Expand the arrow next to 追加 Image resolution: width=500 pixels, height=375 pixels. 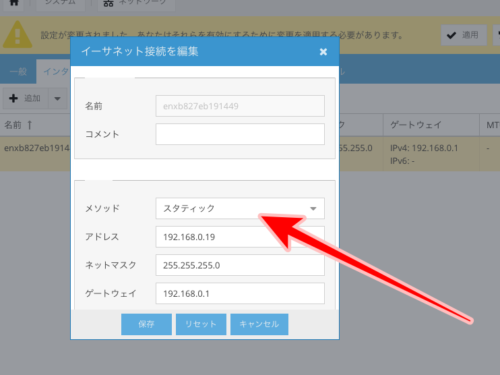point(58,98)
